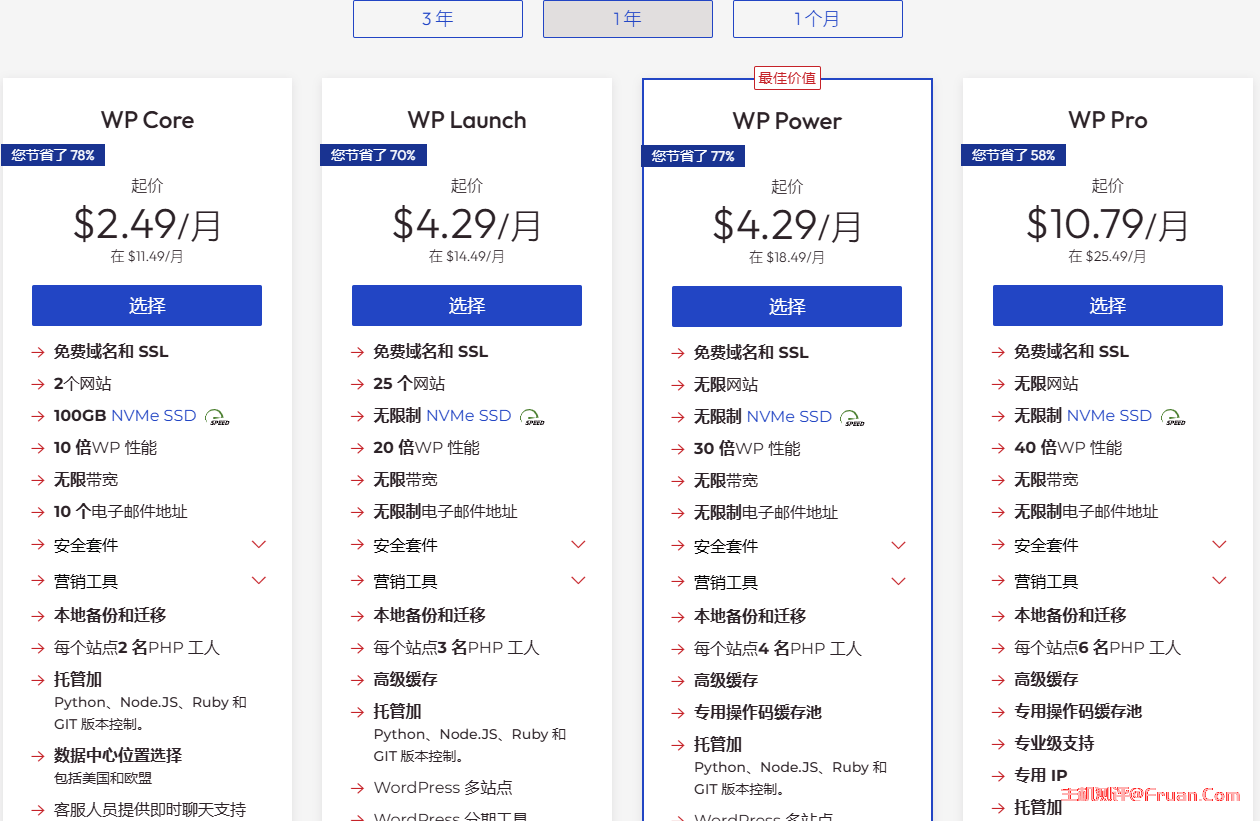1260x821 pixels.
Task: Open NVMe SSD link in WP Launch
Action: 469,416
